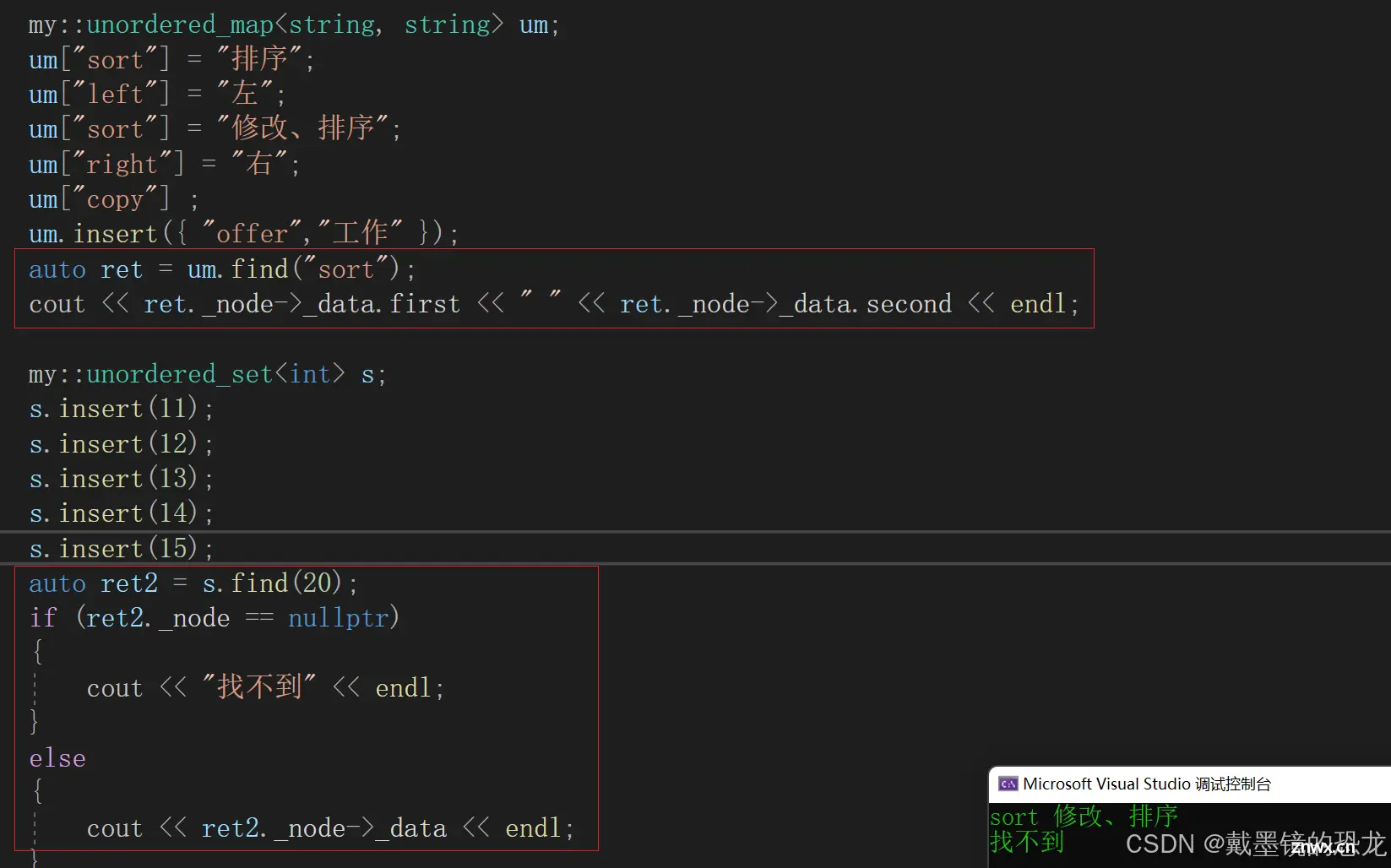Image resolution: width=1391 pixels, height=868 pixels.
Task: Click the line 's.insert(15);'
Action: 121,549
